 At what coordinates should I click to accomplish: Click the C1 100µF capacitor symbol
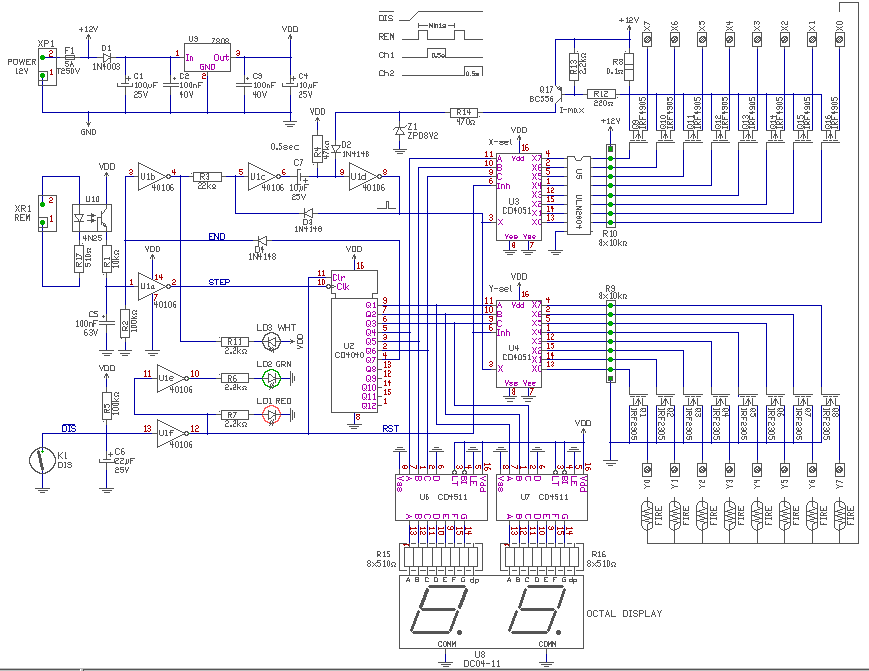pos(125,84)
